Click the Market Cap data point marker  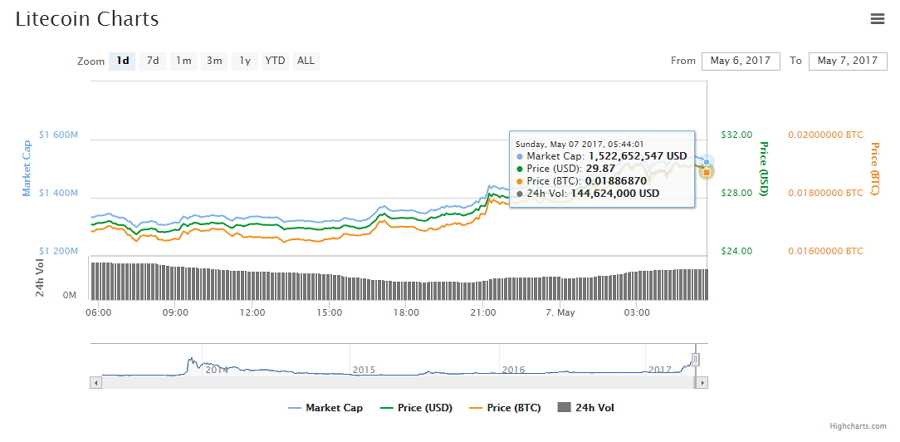pyautogui.click(x=707, y=162)
